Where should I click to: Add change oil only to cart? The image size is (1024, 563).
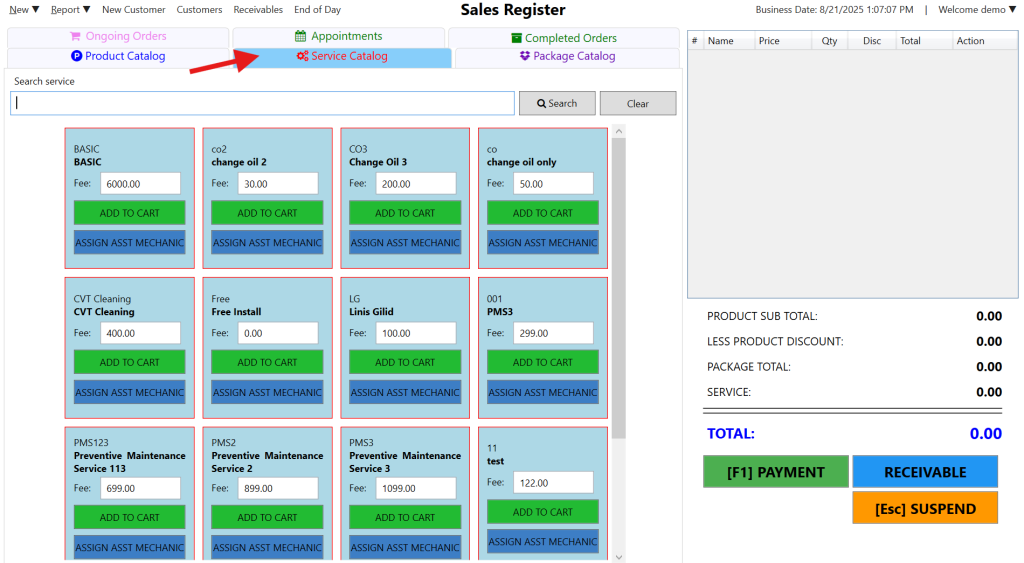543,213
